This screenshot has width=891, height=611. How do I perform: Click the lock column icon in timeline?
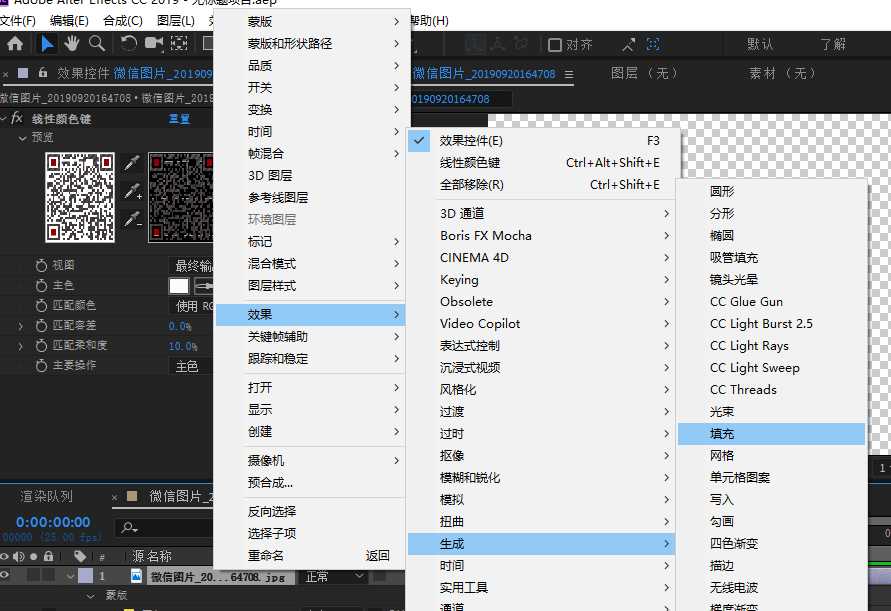pyautogui.click(x=49, y=556)
